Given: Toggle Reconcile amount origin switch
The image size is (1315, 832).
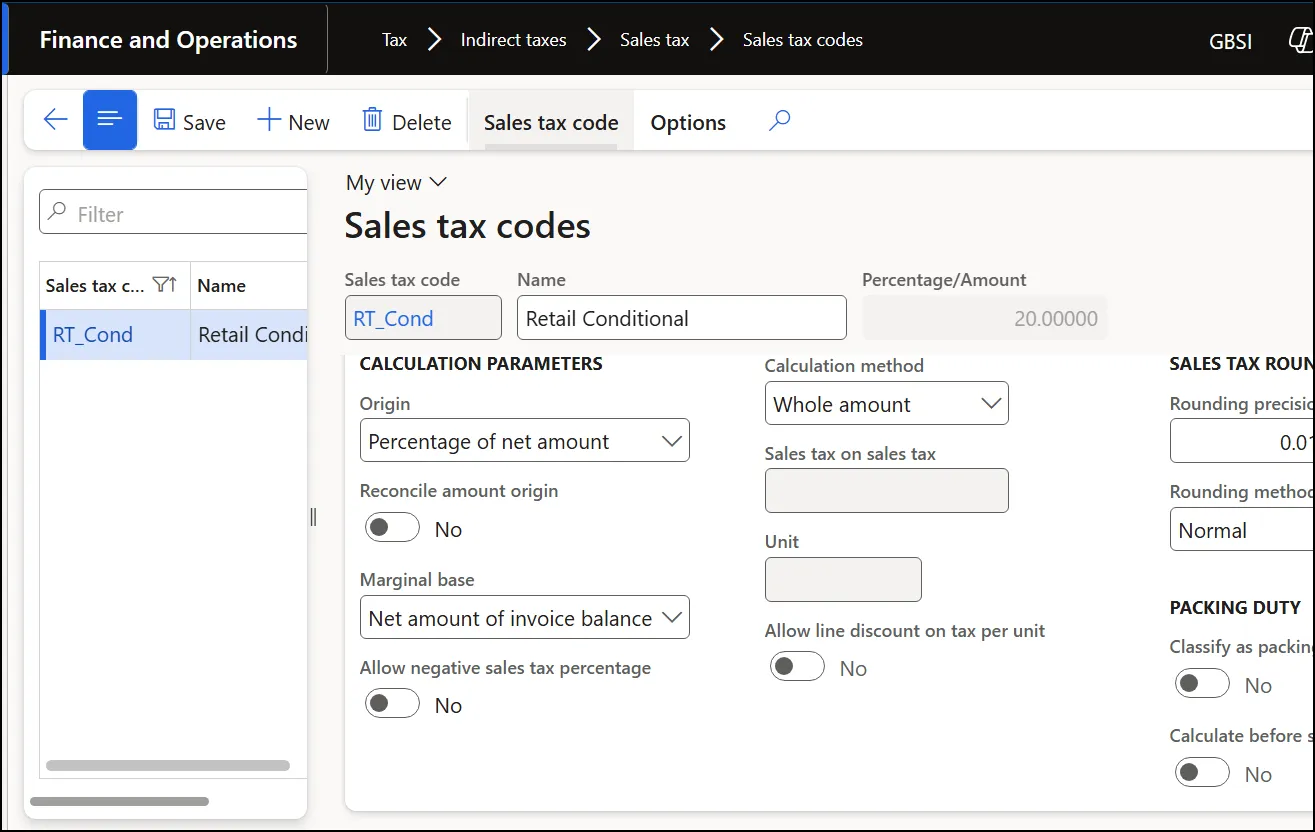Looking at the screenshot, I should pyautogui.click(x=392, y=528).
